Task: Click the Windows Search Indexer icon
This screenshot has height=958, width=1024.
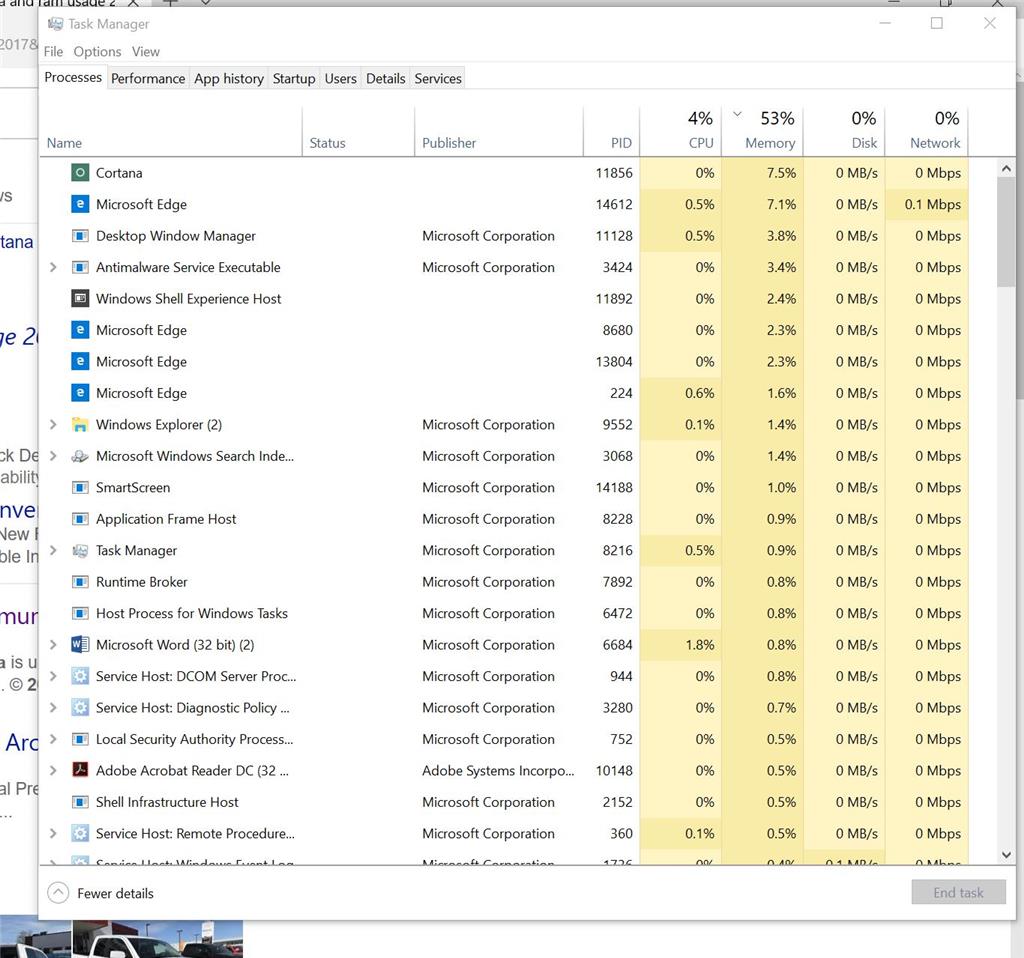Action: 80,456
